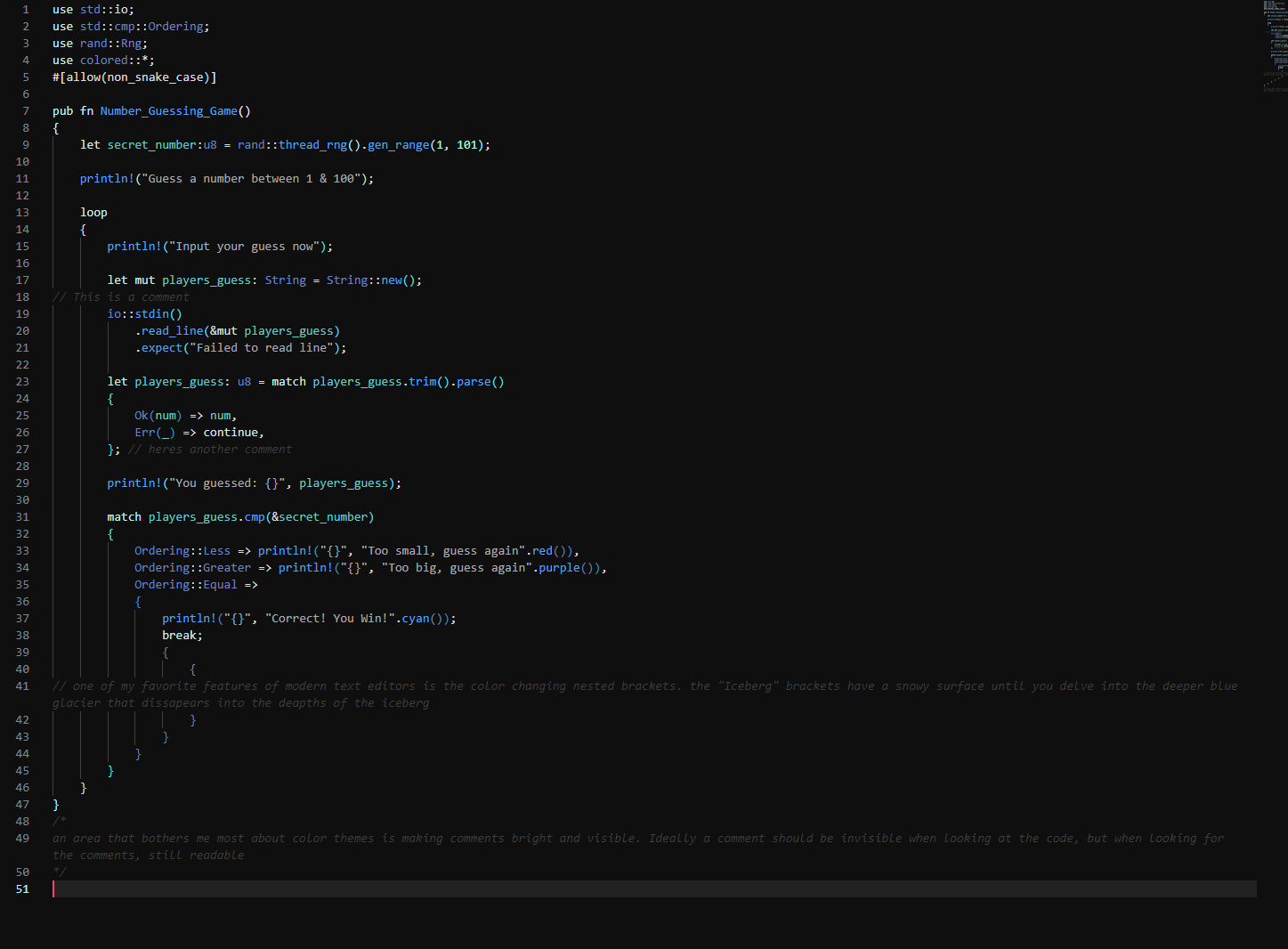The image size is (1288, 949).
Task: Click the loop keyword on line 13
Action: [x=93, y=212]
